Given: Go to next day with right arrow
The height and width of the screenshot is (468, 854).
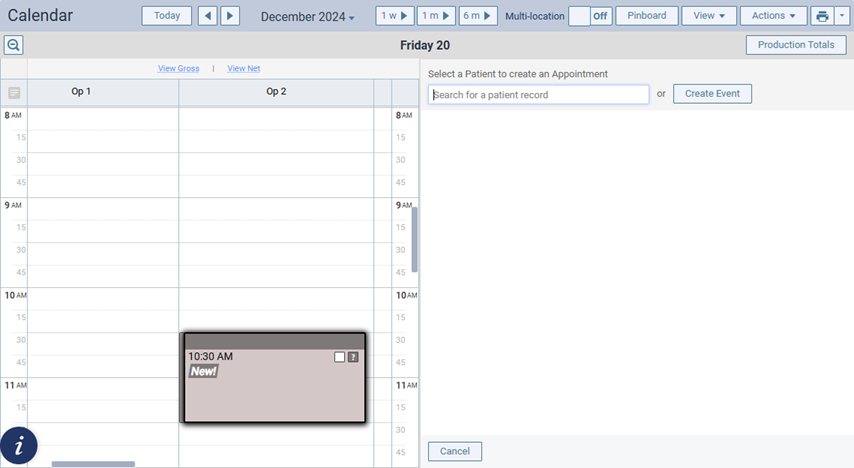Looking at the screenshot, I should (230, 16).
